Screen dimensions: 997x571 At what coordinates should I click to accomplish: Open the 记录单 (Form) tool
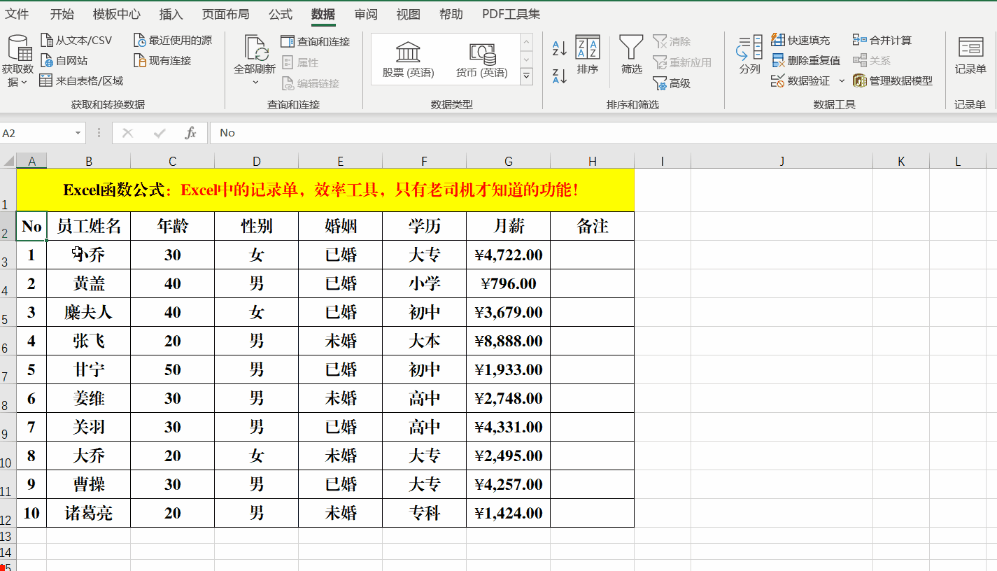970,55
